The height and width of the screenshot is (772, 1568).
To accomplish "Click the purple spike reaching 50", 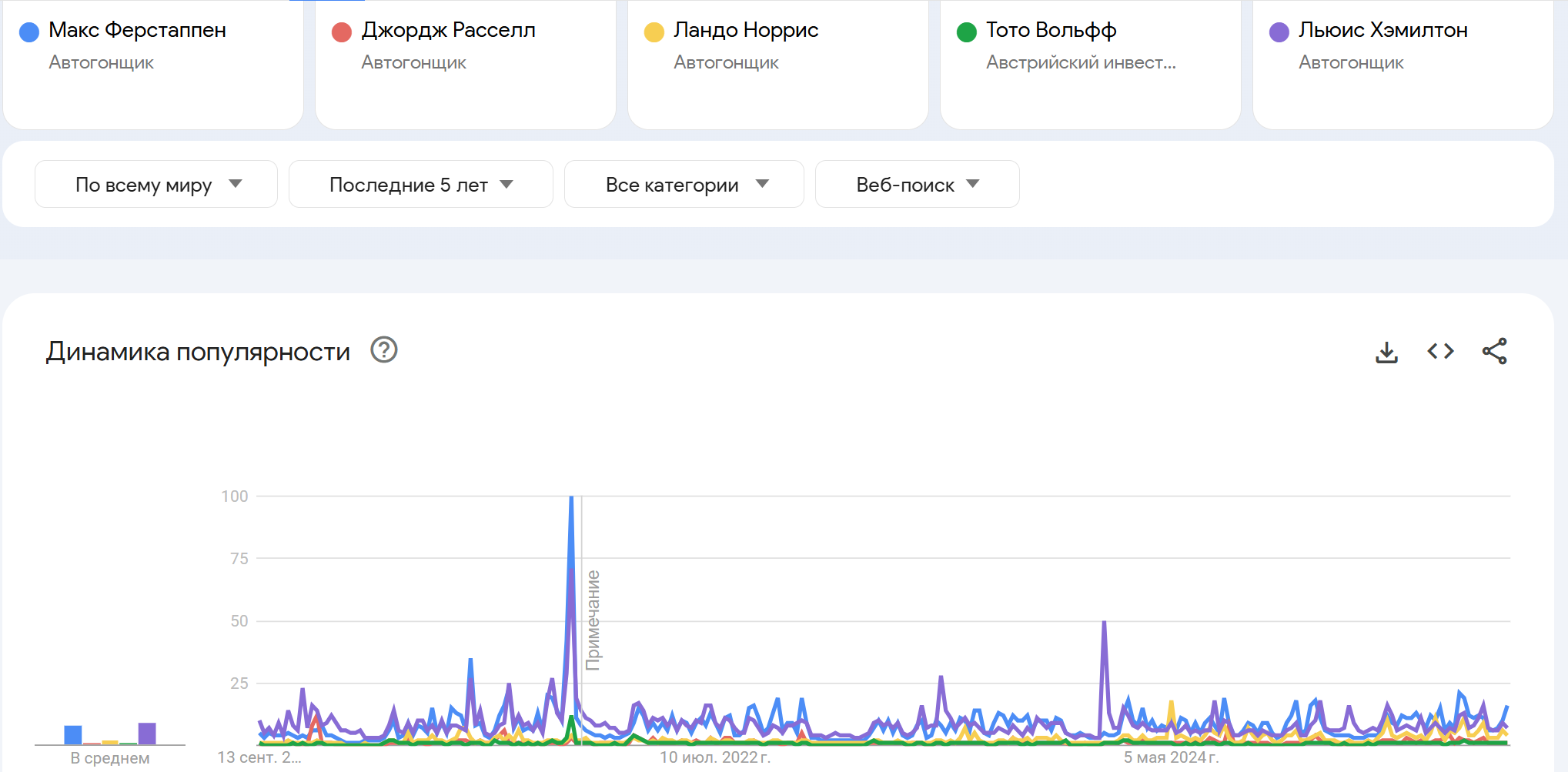I will point(1104,623).
